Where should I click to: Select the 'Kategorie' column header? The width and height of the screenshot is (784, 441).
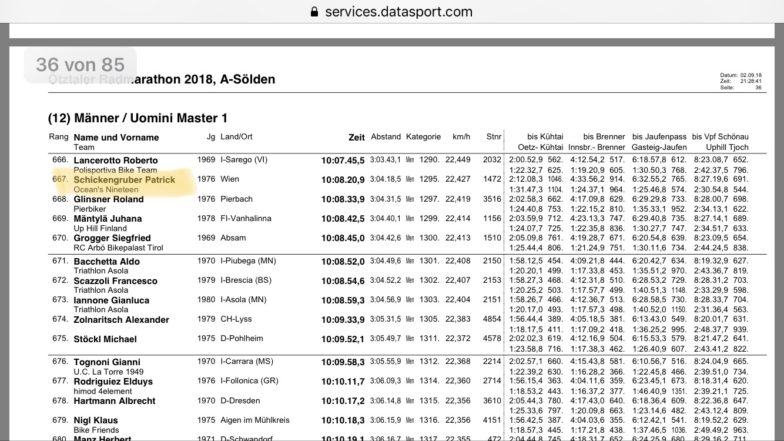coord(423,136)
